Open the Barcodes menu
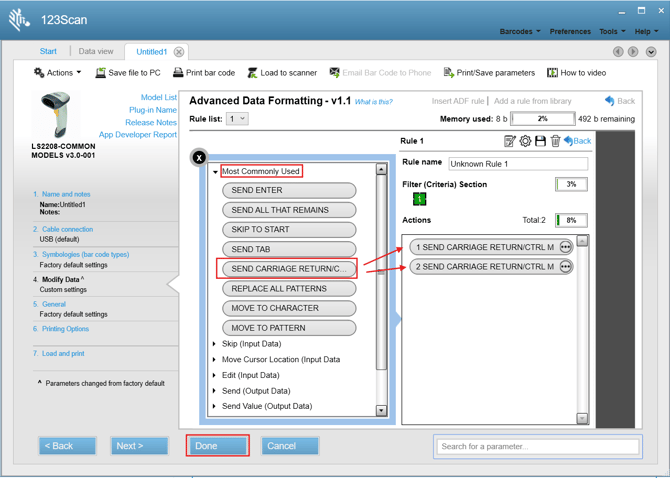Screen dimensions: 670x478 click(519, 31)
